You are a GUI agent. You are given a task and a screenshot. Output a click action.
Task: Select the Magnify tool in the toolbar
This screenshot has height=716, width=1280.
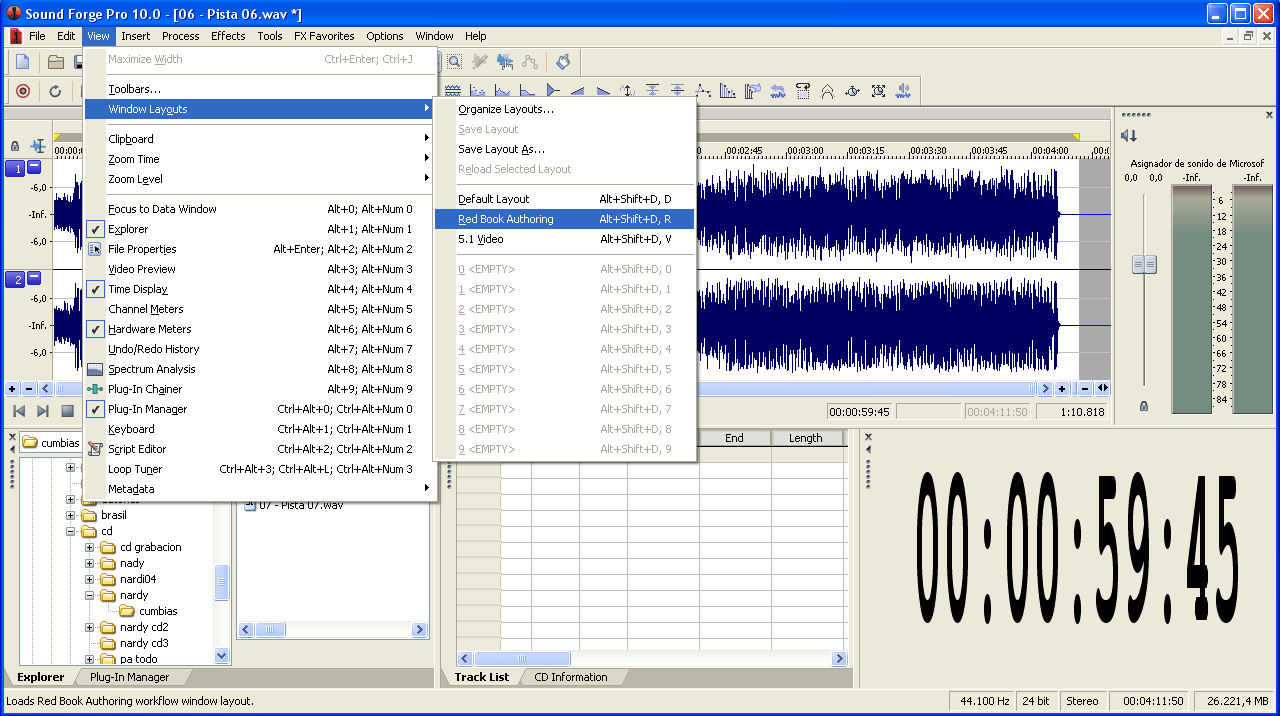454,62
